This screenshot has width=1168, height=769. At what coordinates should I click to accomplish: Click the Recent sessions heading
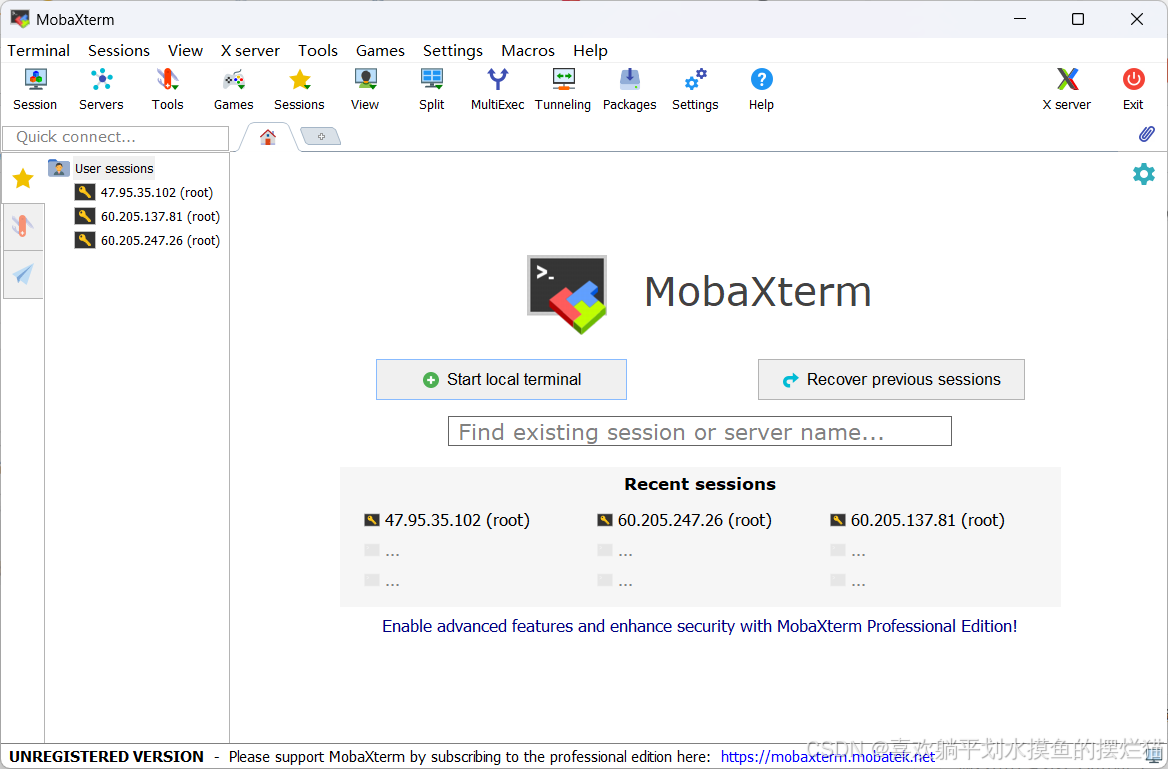click(699, 484)
